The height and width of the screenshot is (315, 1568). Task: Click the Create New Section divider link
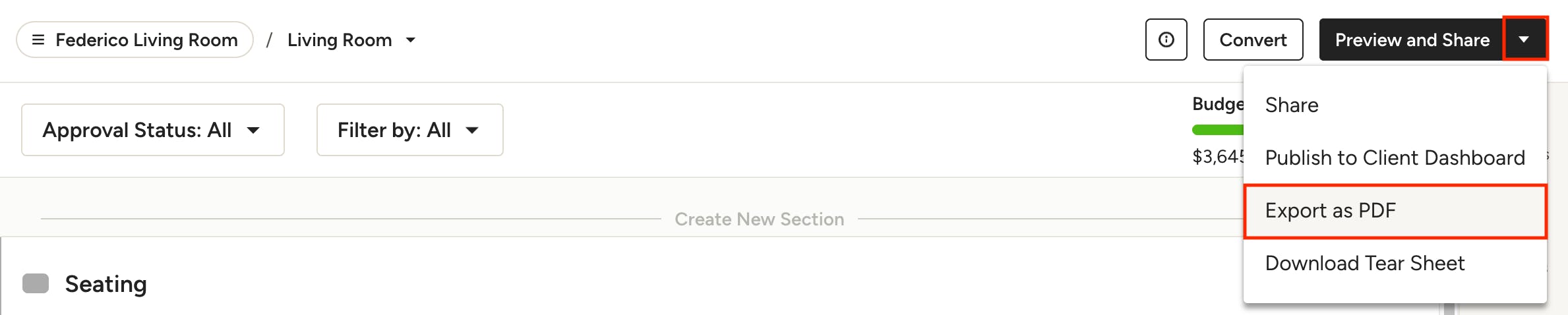pyautogui.click(x=759, y=219)
